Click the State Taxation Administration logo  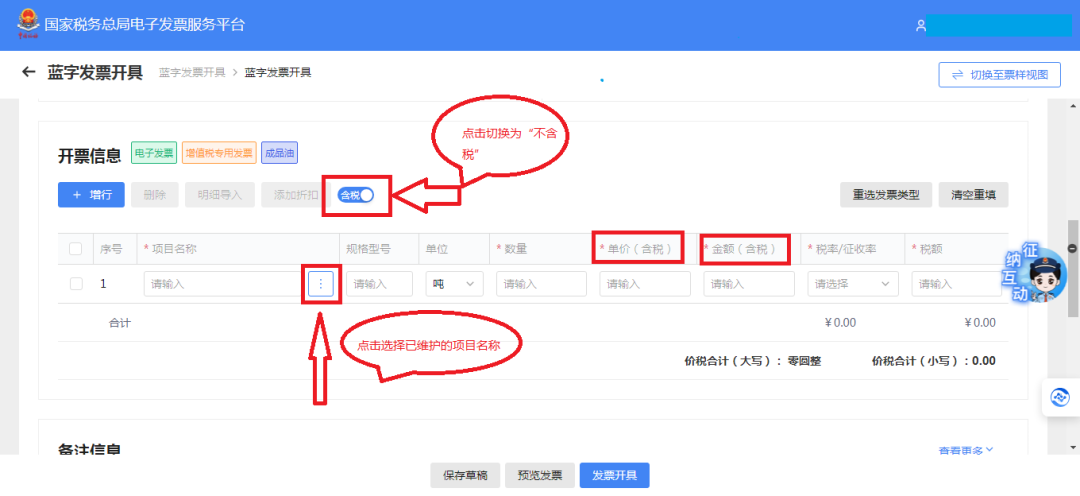27,23
